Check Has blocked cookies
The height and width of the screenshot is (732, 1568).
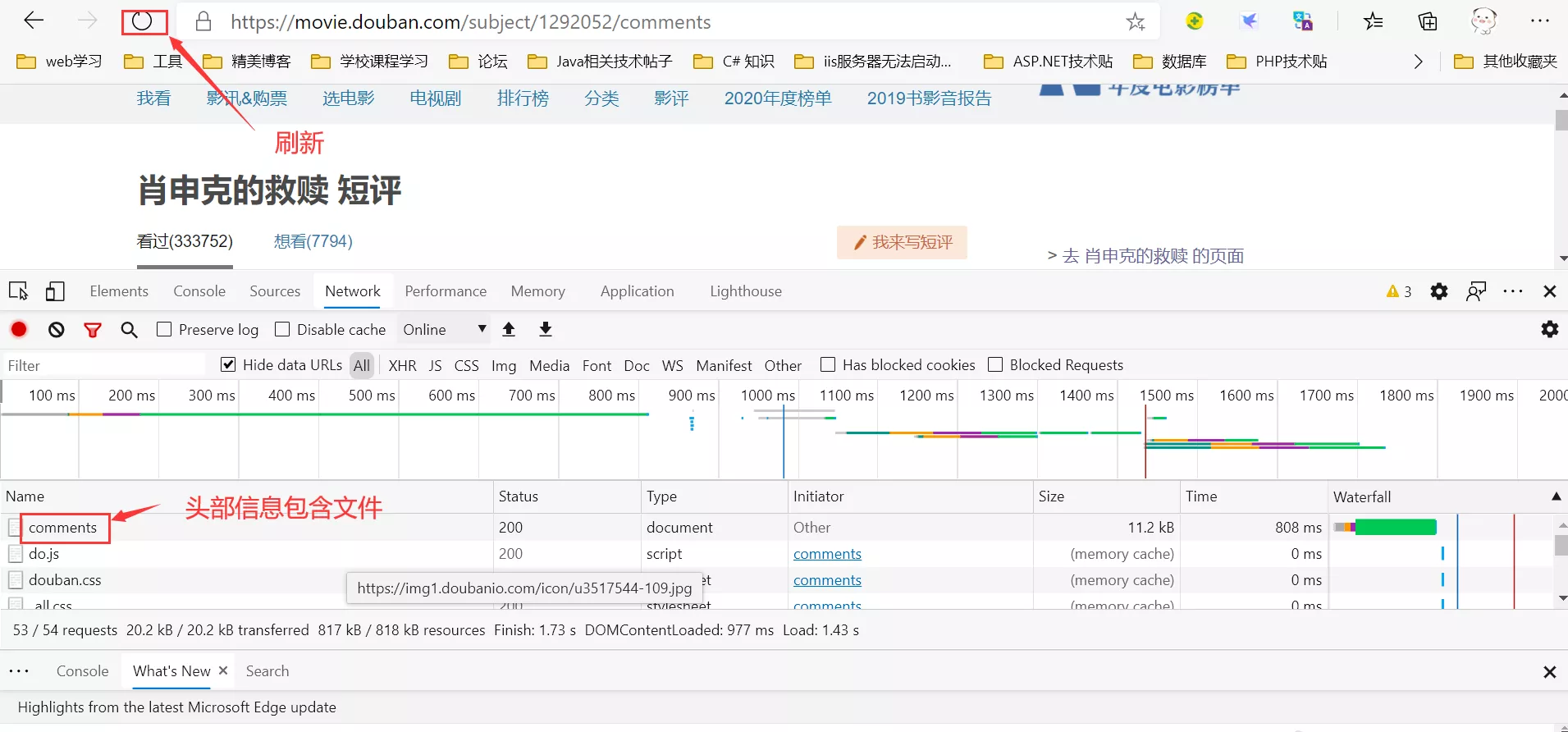click(828, 364)
